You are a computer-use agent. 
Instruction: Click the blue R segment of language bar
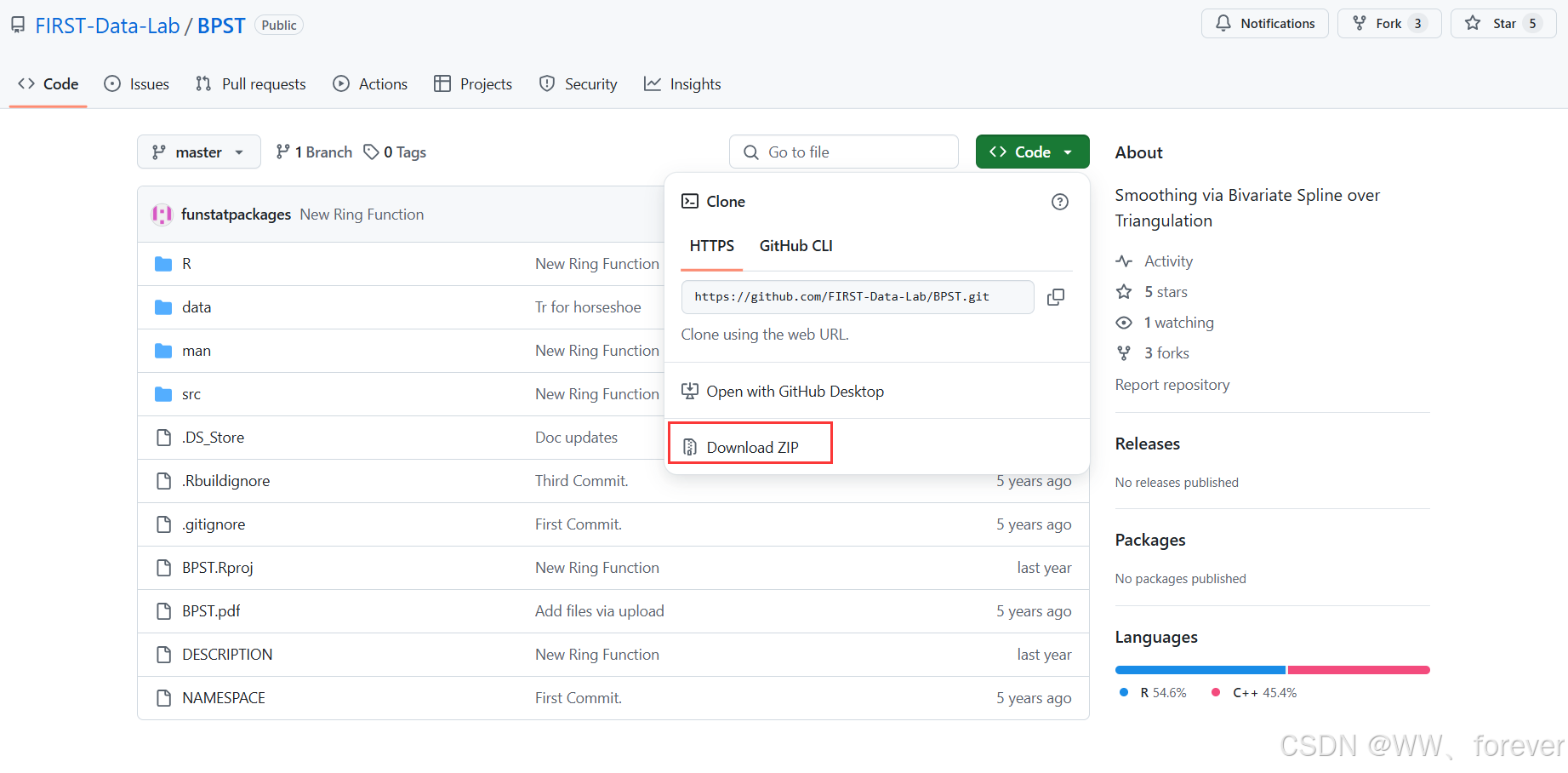[x=1200, y=670]
